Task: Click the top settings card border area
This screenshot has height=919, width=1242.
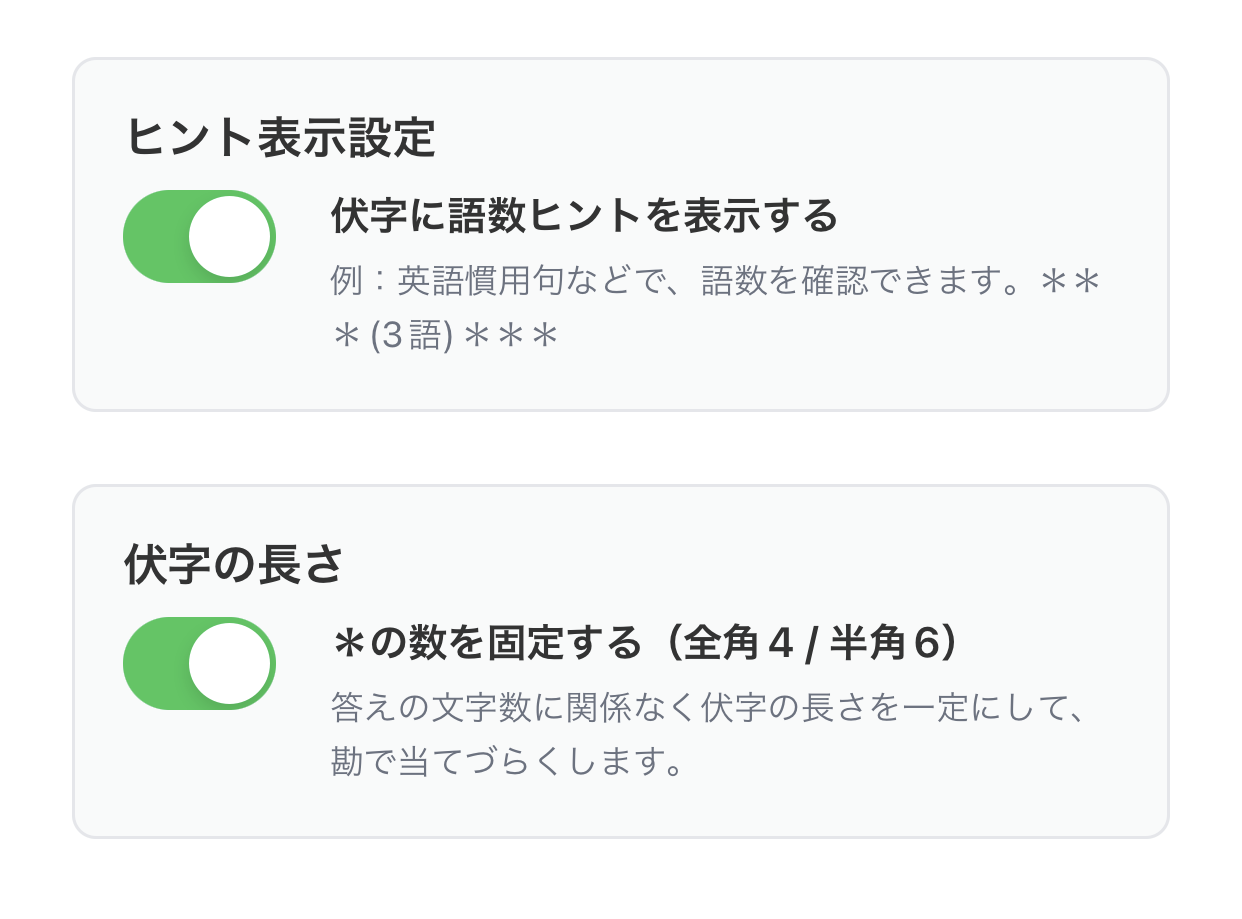Action: click(x=620, y=62)
